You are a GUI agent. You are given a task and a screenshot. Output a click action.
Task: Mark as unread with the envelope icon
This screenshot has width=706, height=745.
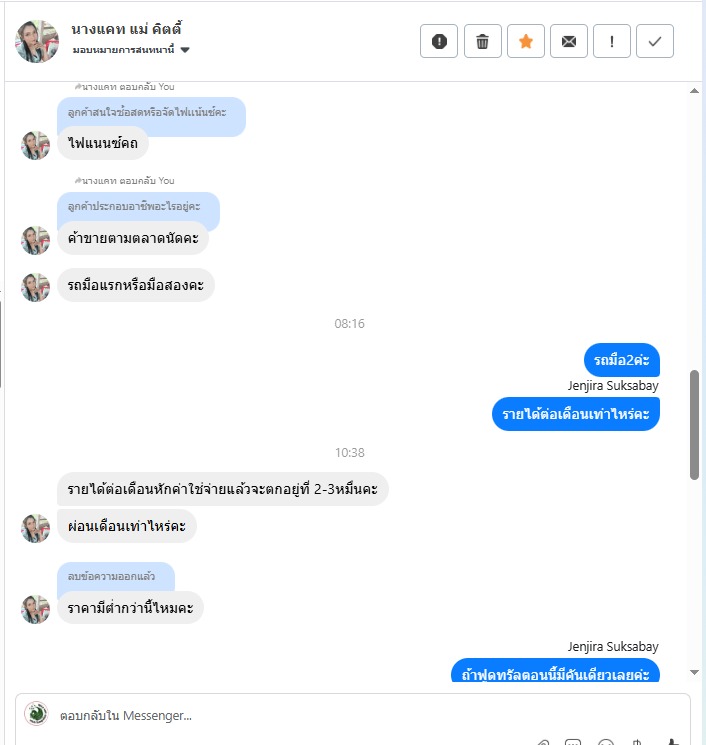point(569,41)
